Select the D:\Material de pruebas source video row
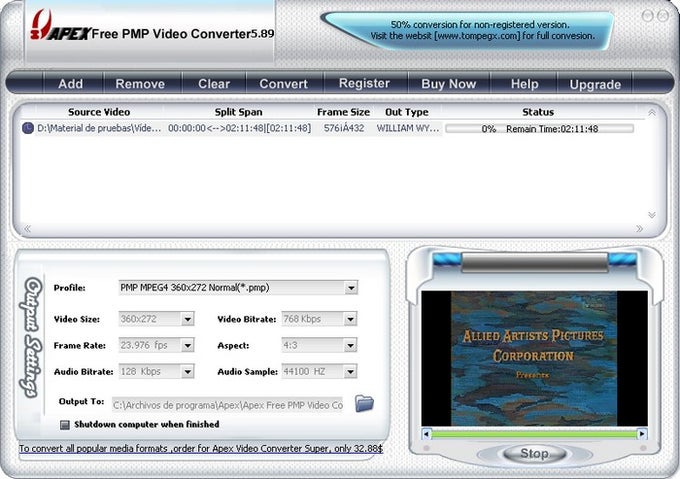The height and width of the screenshot is (479, 680). tap(99, 128)
